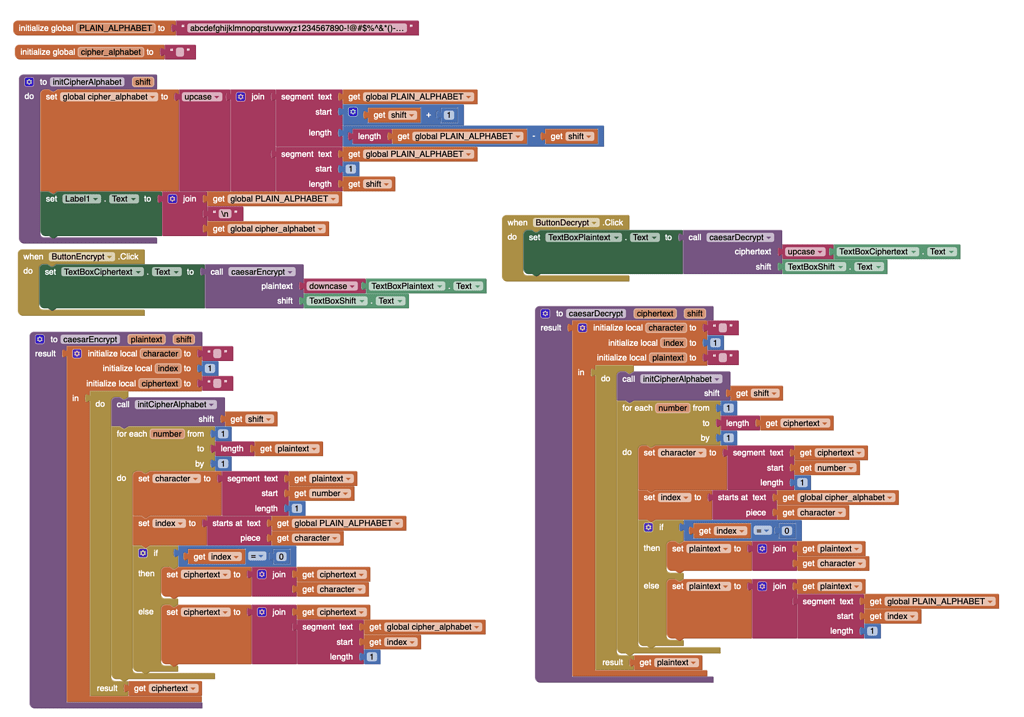Select get shift inside the subtraction block
The width and height of the screenshot is (1024, 717).
tap(571, 136)
